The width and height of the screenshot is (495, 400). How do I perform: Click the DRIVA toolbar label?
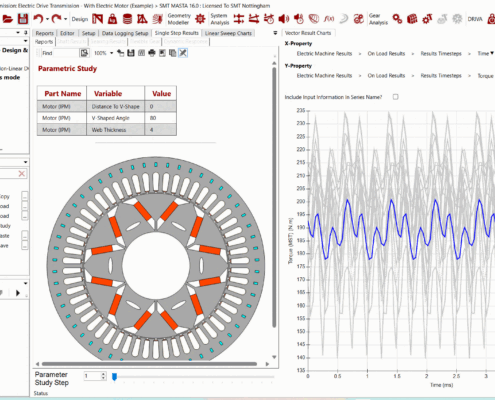475,19
